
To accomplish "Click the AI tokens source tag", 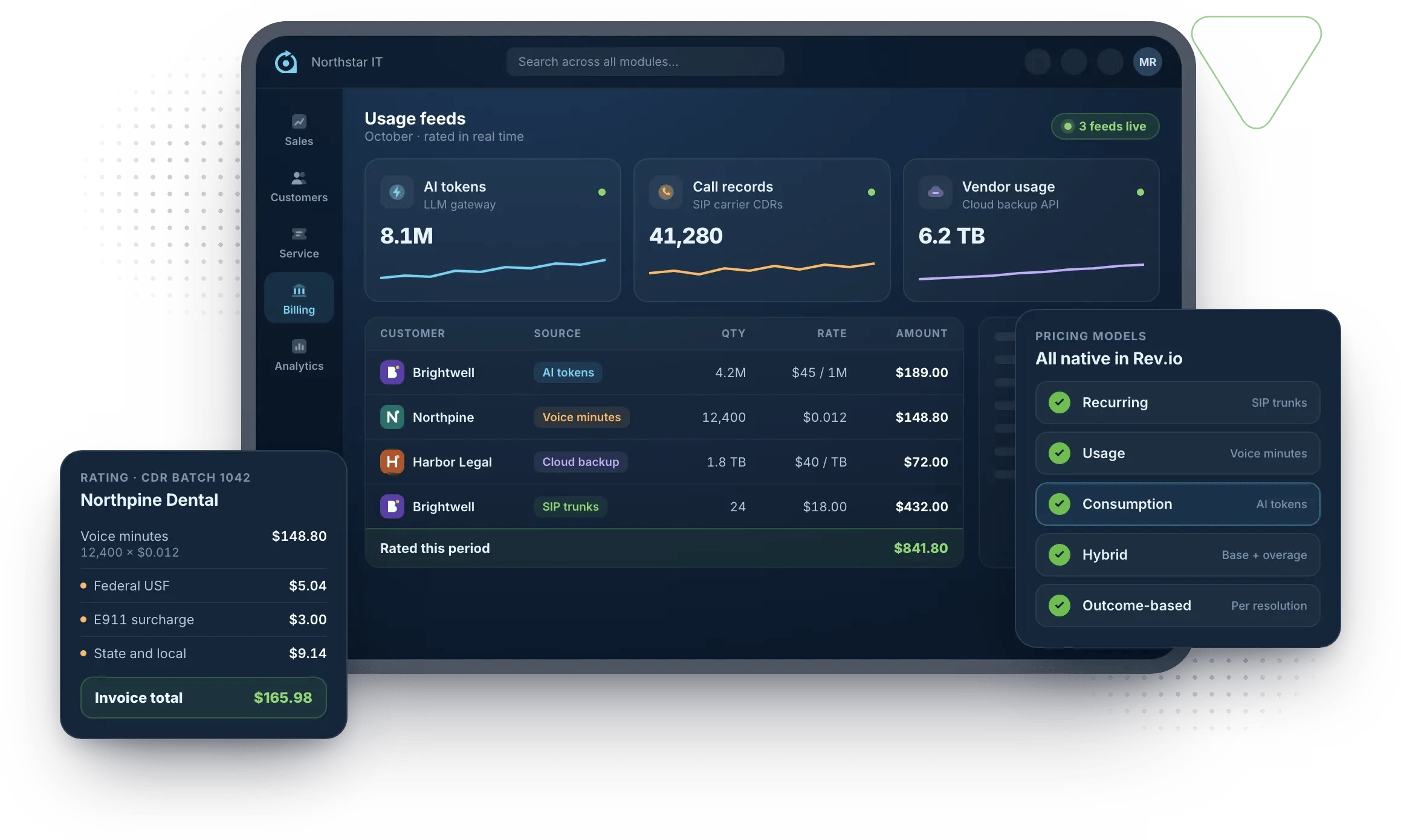I will 568,372.
